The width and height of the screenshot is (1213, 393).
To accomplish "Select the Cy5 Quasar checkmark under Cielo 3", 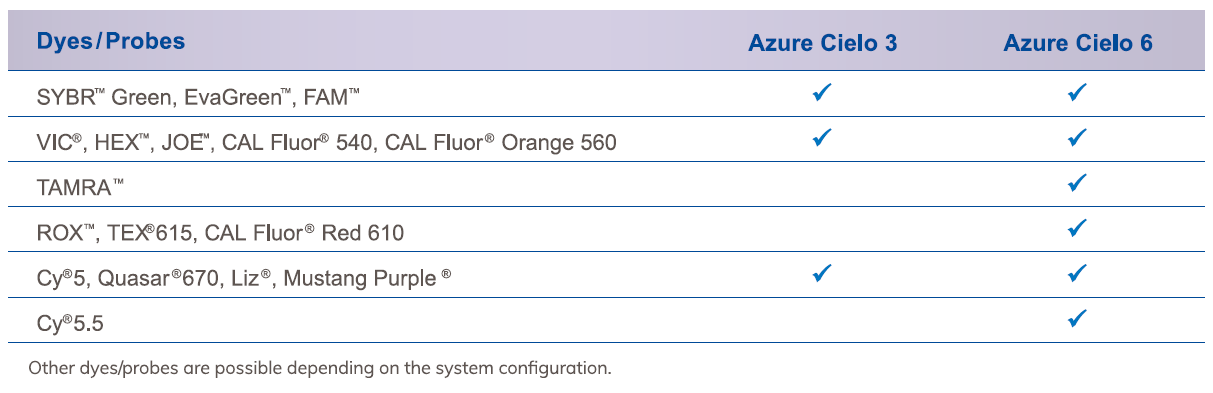I will (x=822, y=273).
